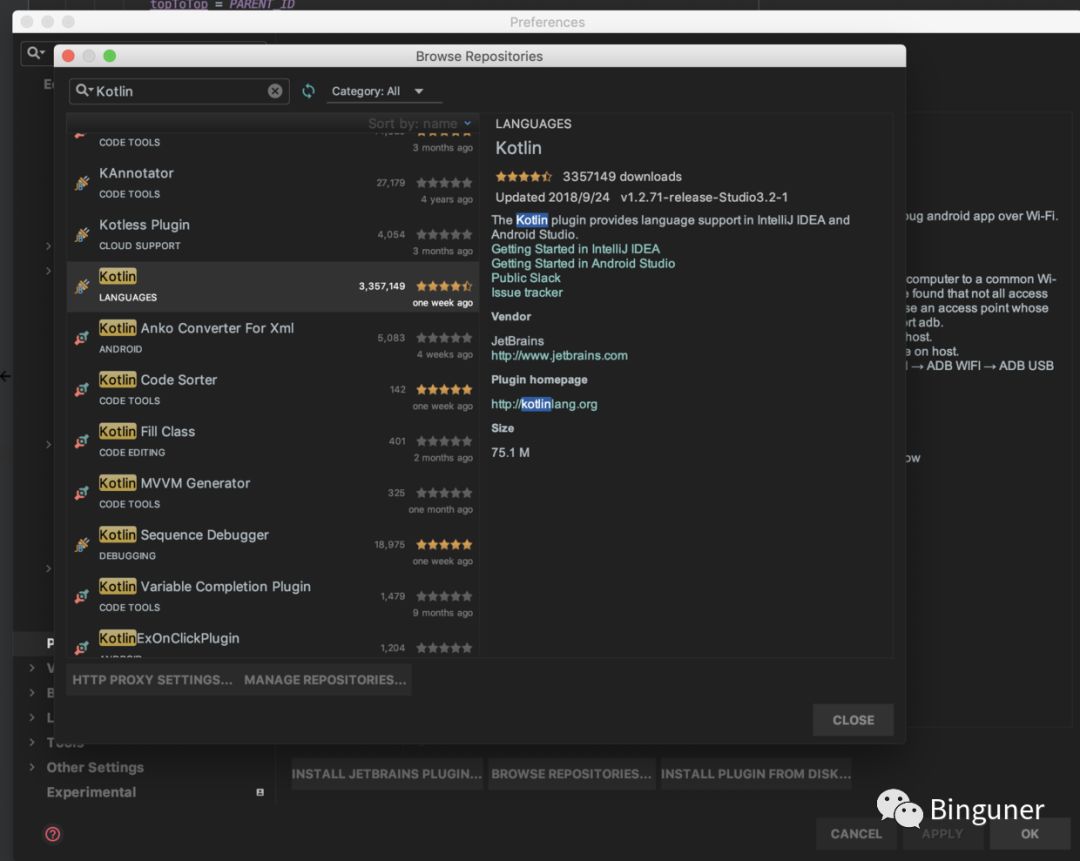Image resolution: width=1080 pixels, height=861 pixels.
Task: Click the LANGUAGES category header in details
Action: (x=533, y=124)
